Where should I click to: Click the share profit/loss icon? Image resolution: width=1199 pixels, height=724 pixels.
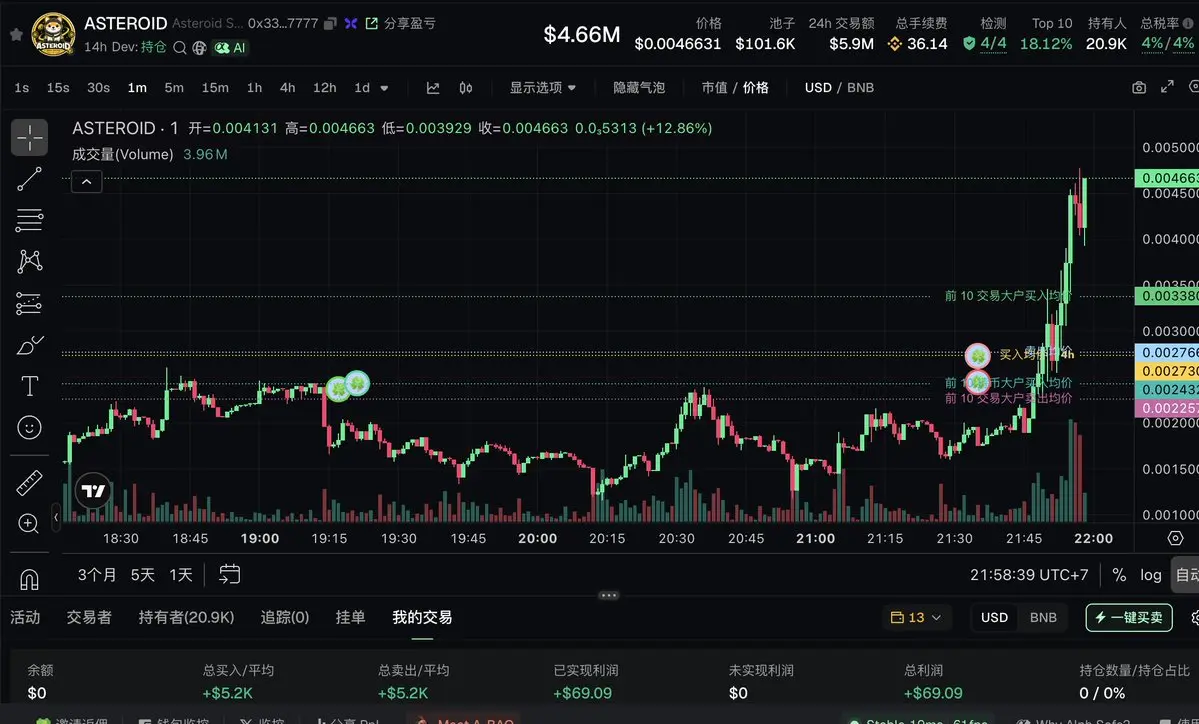[372, 24]
